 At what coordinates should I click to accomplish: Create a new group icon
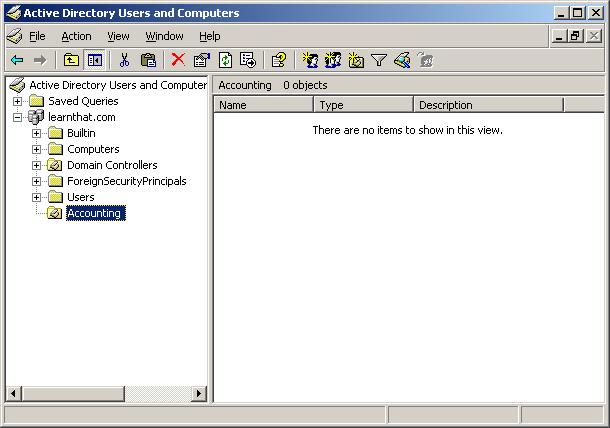[x=333, y=60]
